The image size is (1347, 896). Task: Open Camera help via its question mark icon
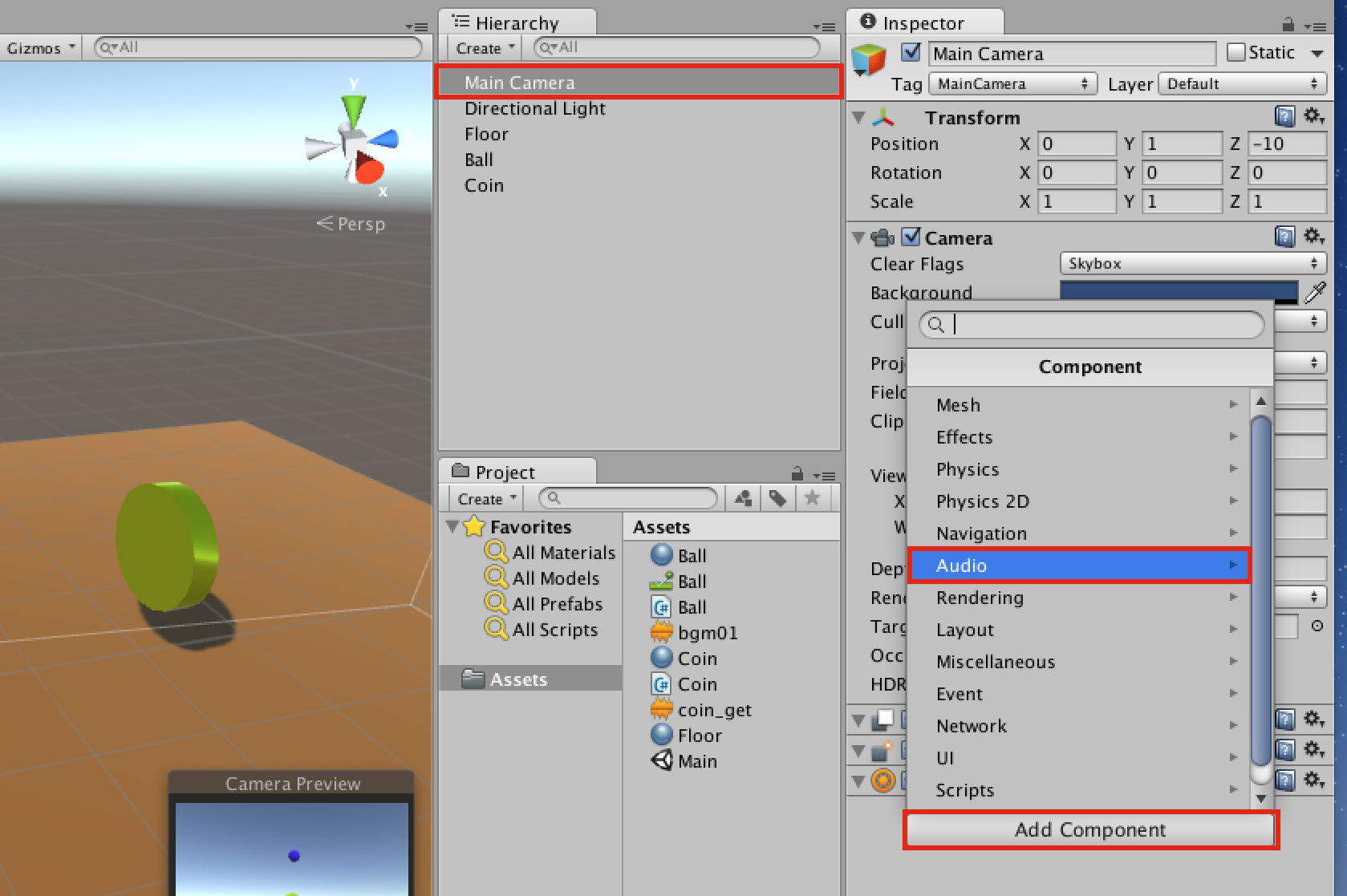coord(1284,237)
